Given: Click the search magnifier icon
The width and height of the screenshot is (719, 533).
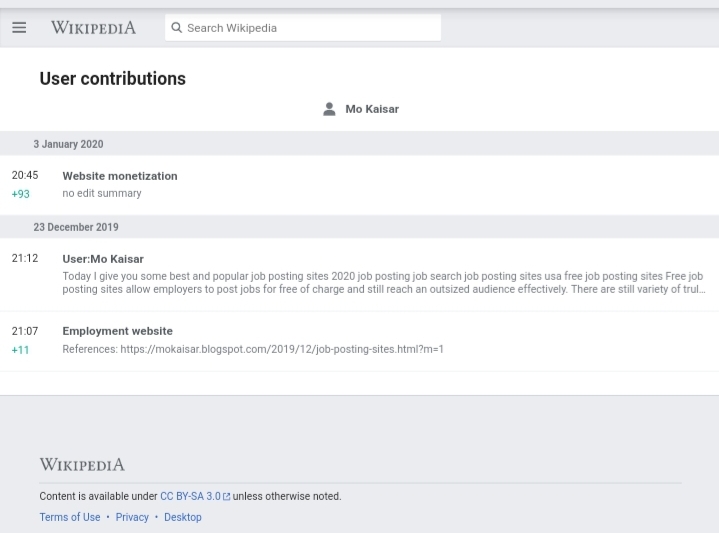Looking at the screenshot, I should coord(177,28).
